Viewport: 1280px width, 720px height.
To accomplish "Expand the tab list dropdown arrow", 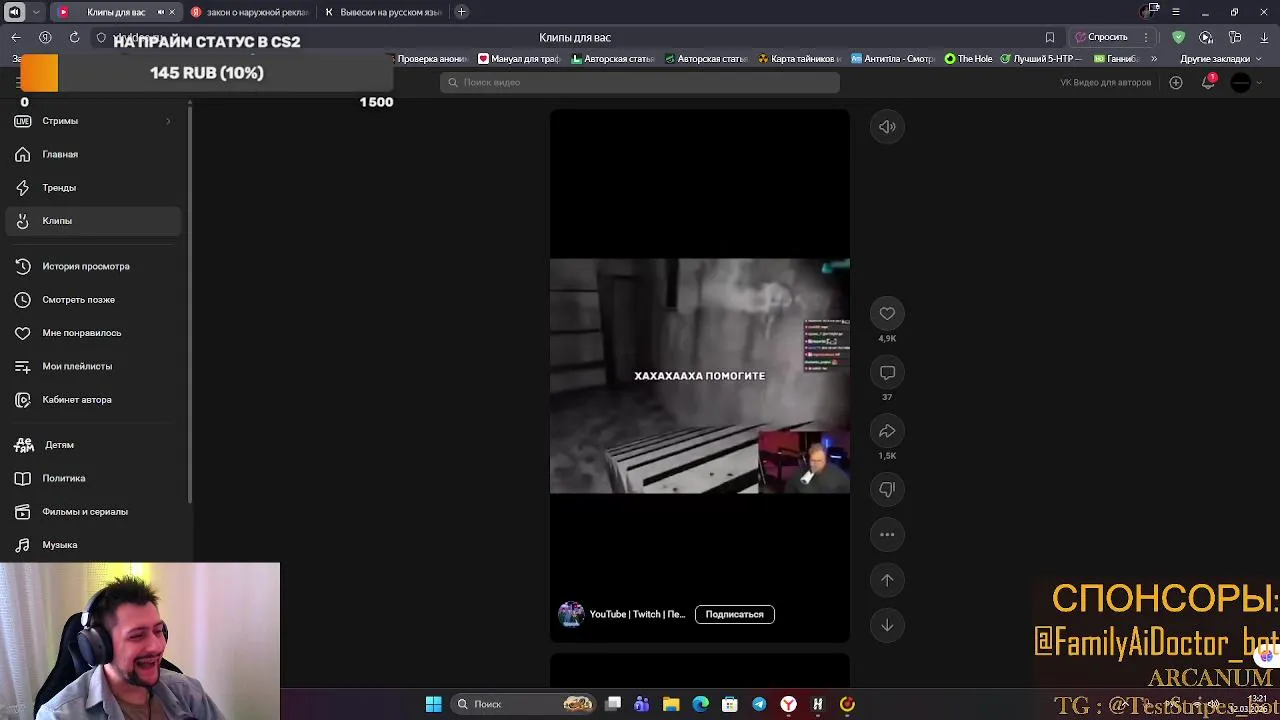I will tap(36, 12).
